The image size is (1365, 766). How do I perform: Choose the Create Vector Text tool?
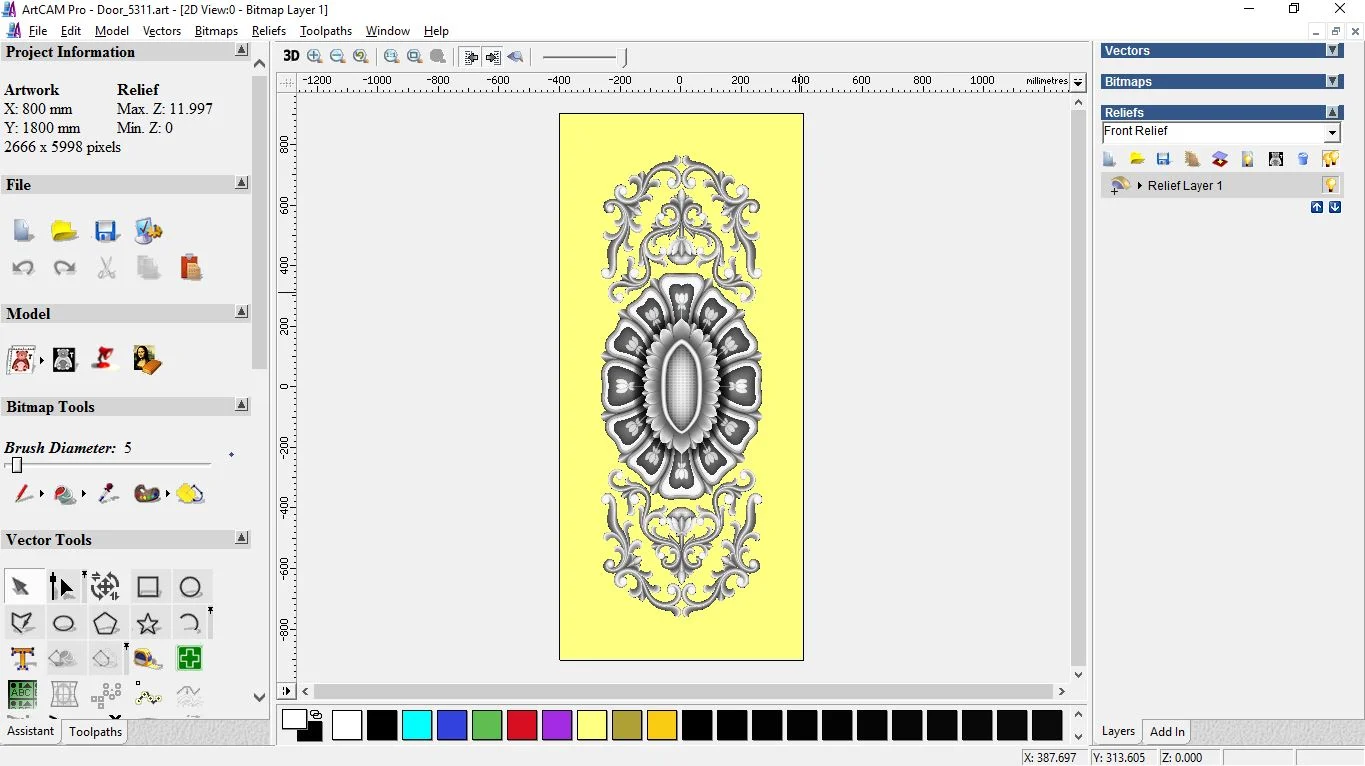click(x=22, y=659)
